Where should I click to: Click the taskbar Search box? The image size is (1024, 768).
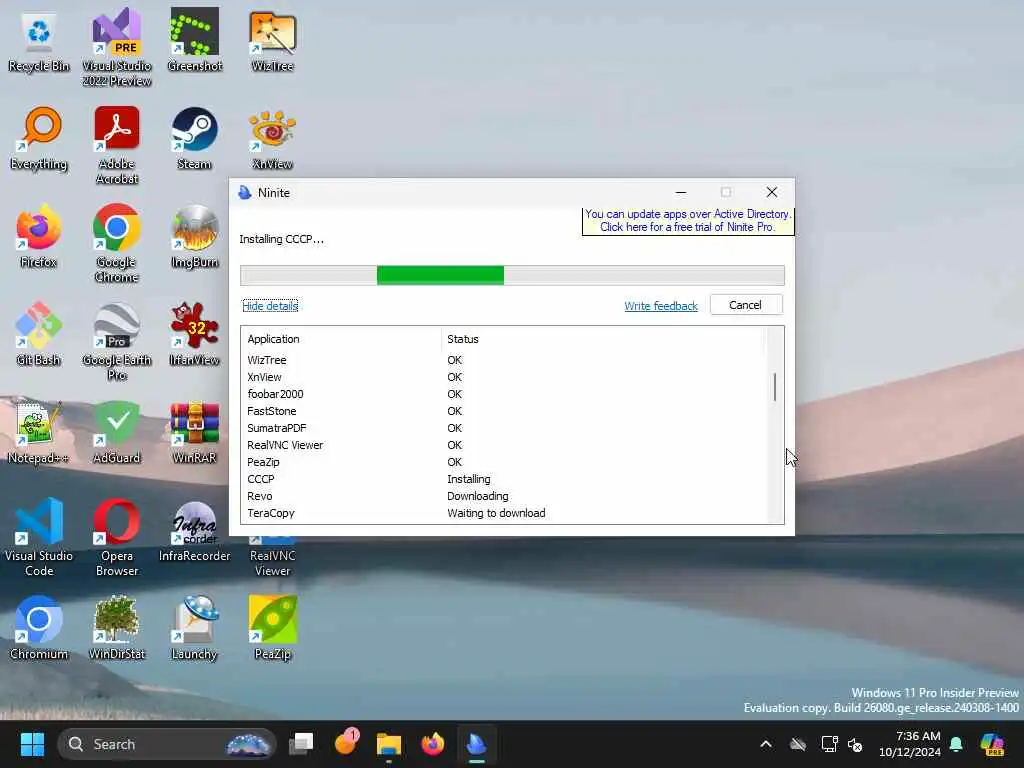pos(167,744)
